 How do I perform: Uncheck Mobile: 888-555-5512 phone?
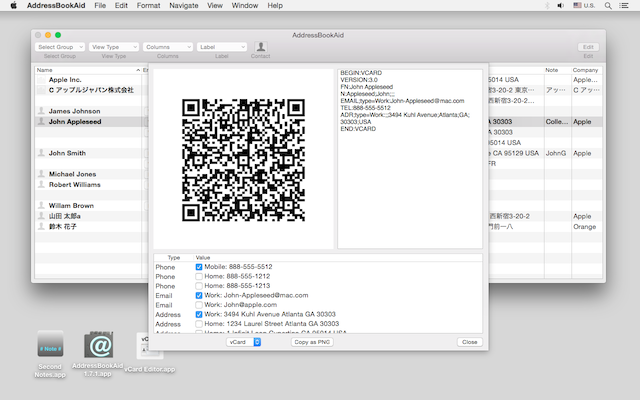(199, 267)
